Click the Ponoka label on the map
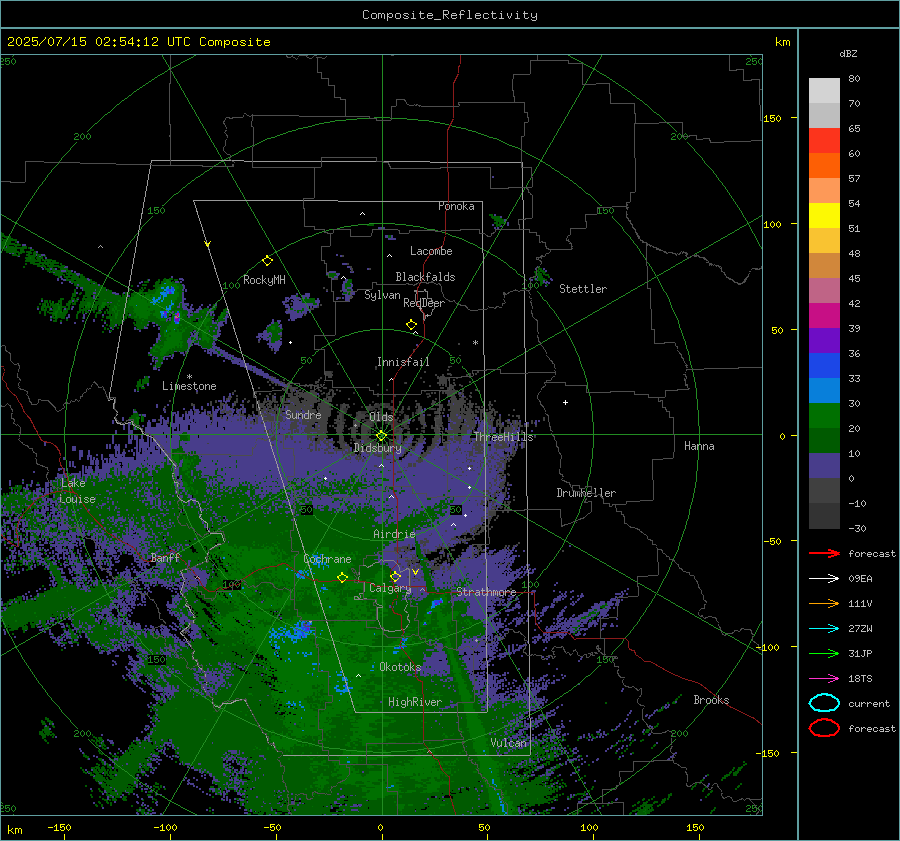Screen dimensions: 900x841 click(x=456, y=206)
